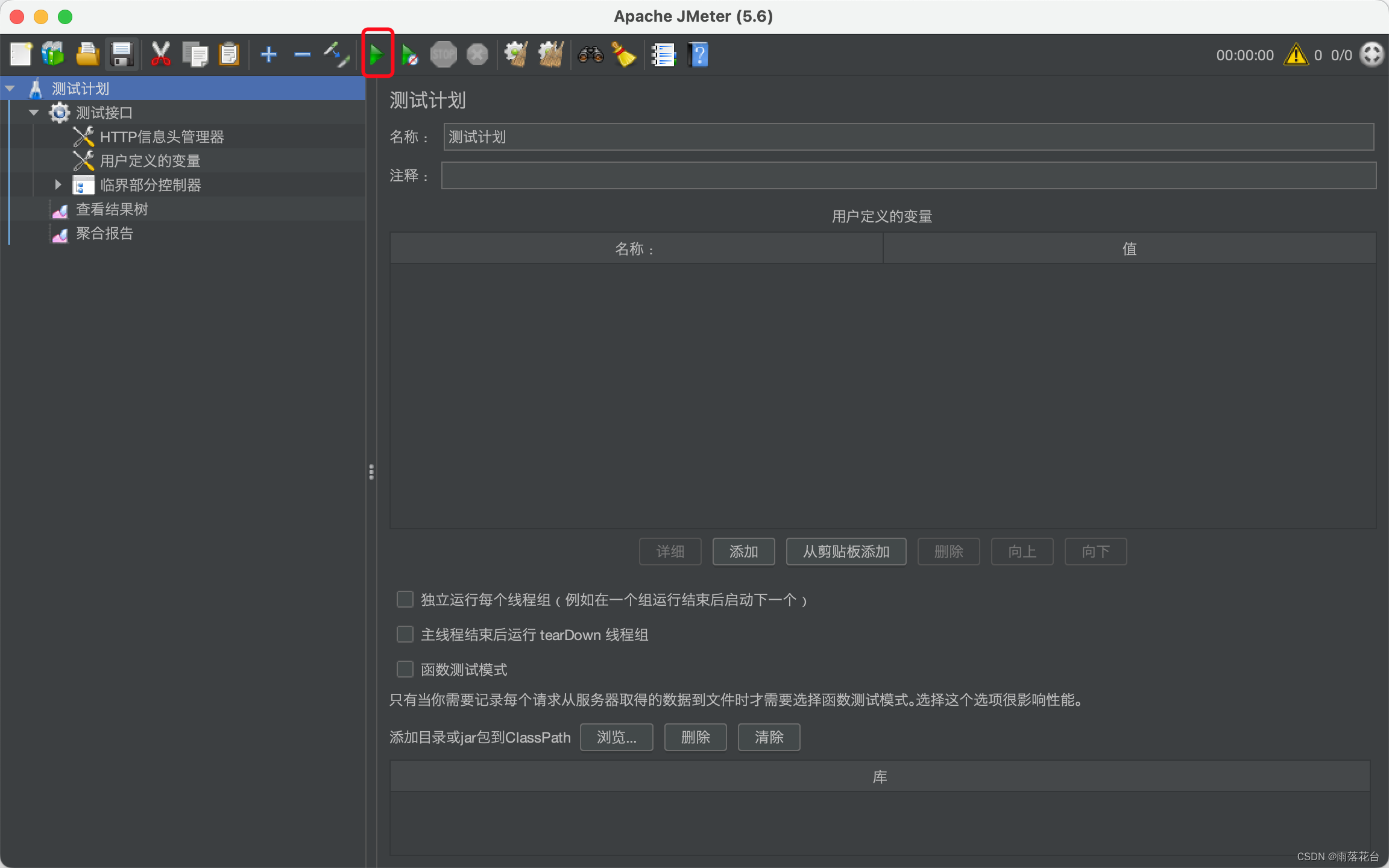1389x868 pixels.
Task: Collapse the root 测试计划 tree node
Action: 10,88
